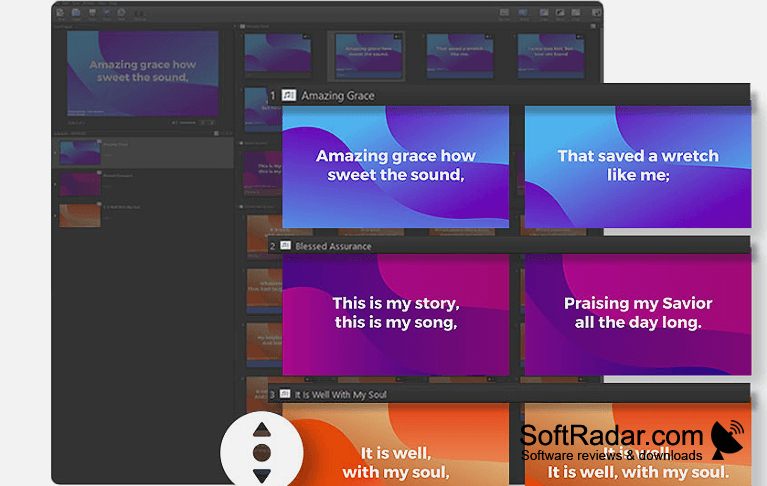Viewport: 767px width, 486px height.
Task: Click the rightmost icon in the top toolbar
Action: [x=596, y=13]
